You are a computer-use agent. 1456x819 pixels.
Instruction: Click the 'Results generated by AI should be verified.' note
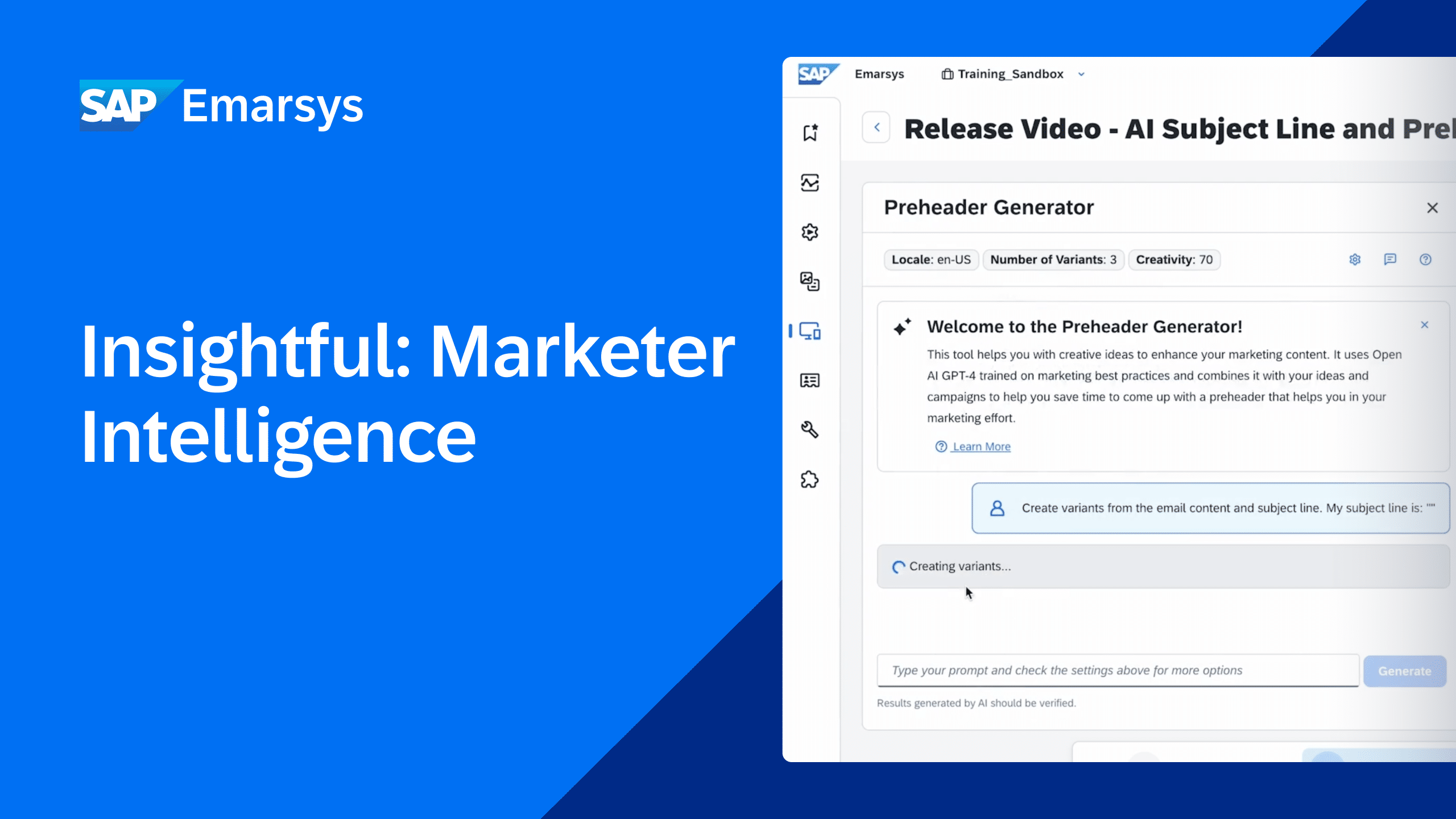tap(977, 703)
